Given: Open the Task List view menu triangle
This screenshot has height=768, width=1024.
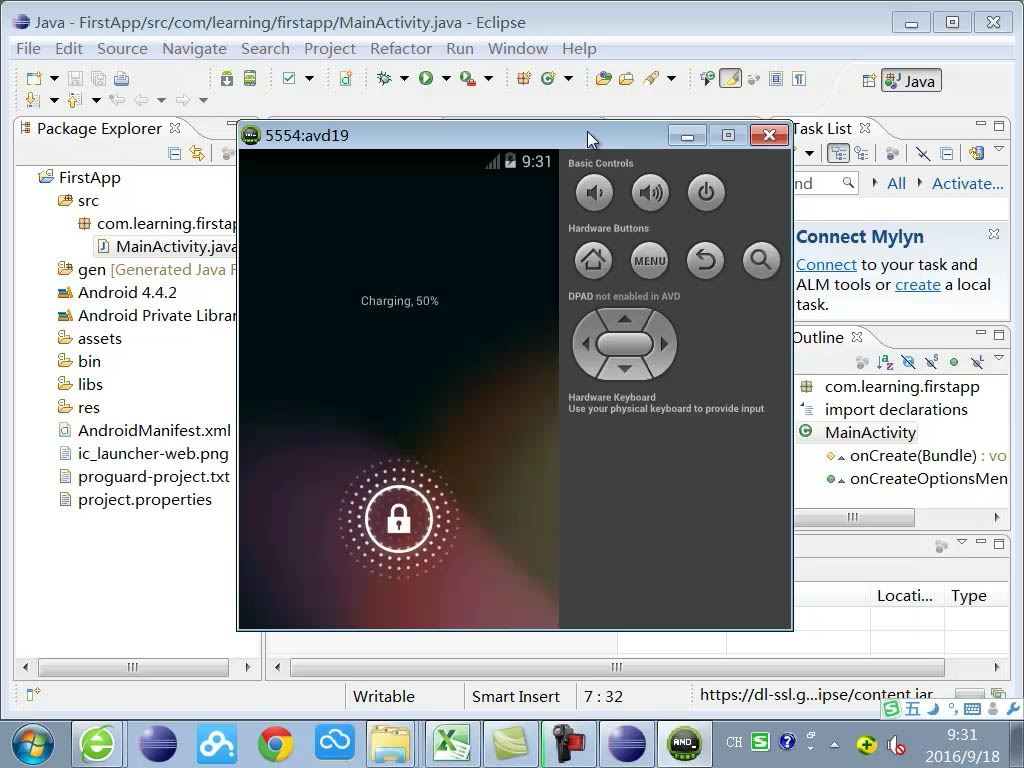Looking at the screenshot, I should [999, 150].
